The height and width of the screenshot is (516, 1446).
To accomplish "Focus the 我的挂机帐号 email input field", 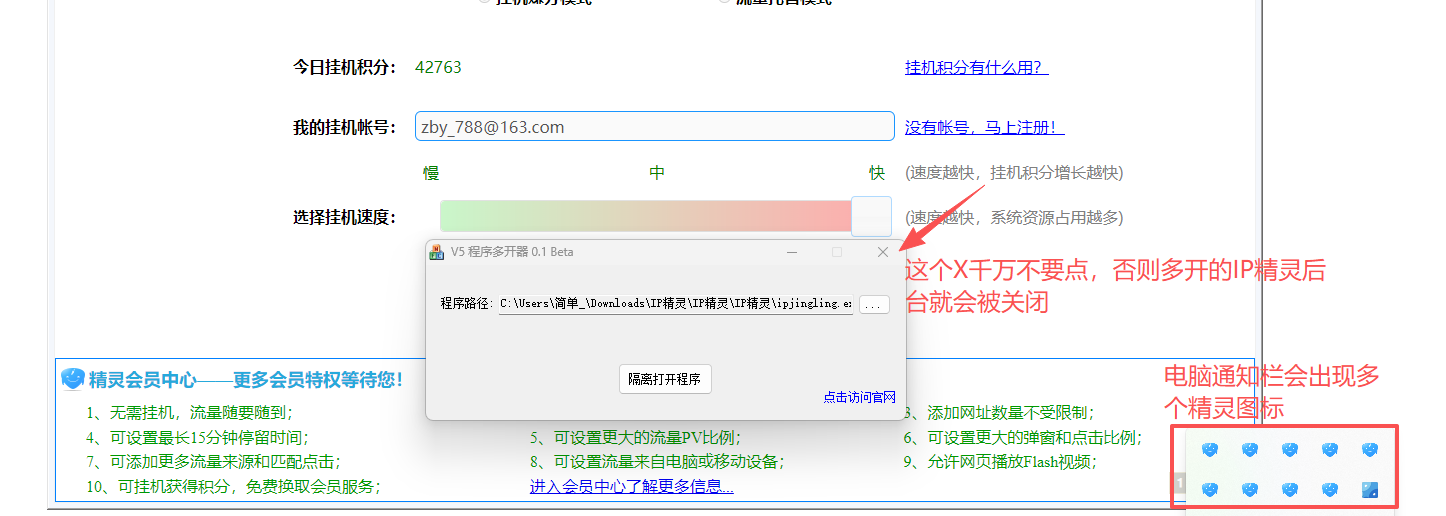I will pos(654,126).
